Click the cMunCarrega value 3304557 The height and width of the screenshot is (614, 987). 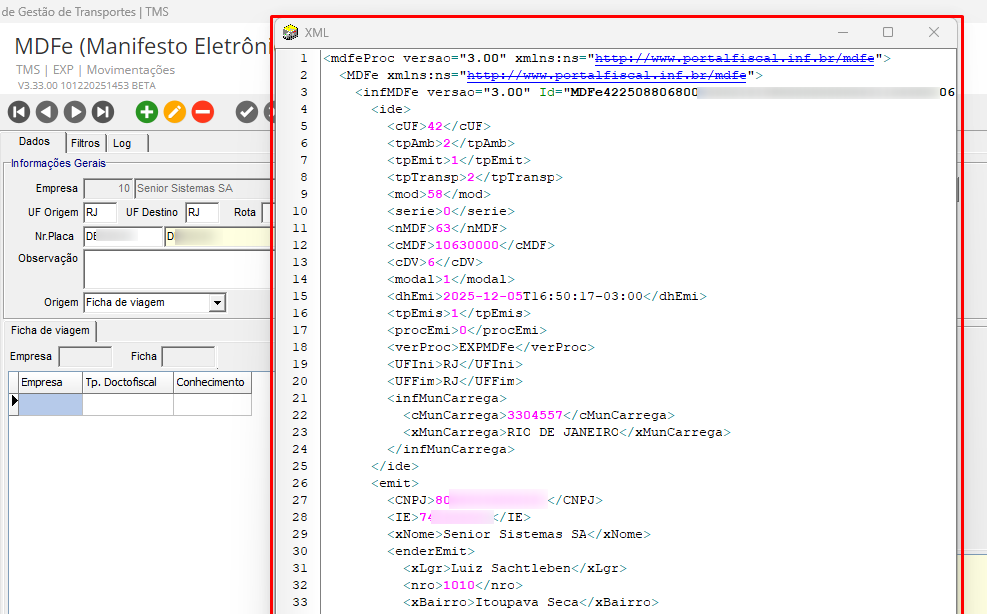click(534, 415)
